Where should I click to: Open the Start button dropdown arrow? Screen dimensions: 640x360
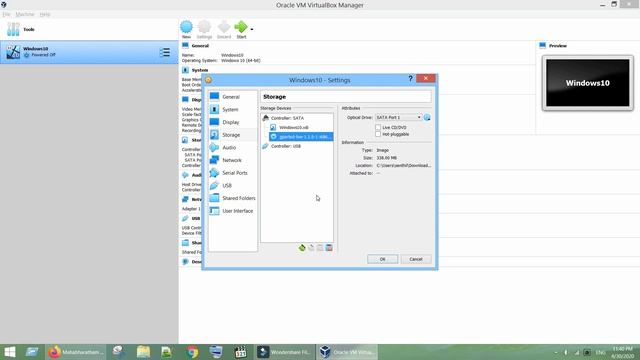coord(252,29)
